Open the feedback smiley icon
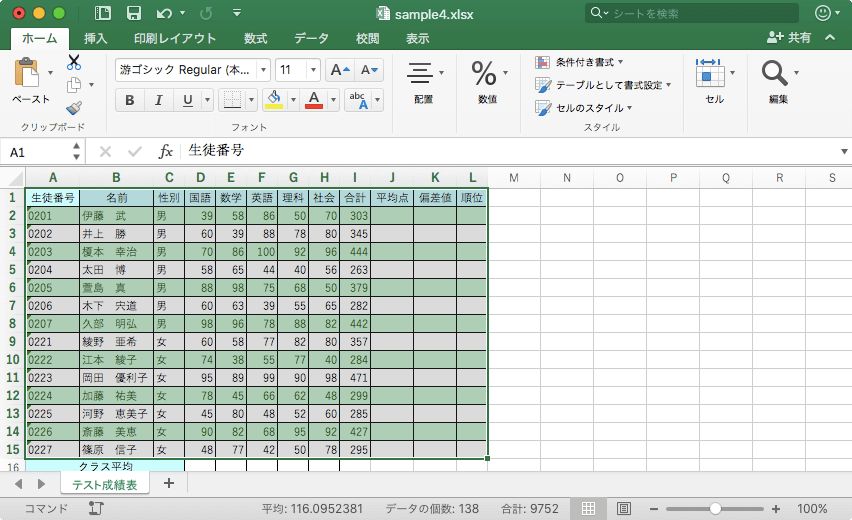 (823, 13)
